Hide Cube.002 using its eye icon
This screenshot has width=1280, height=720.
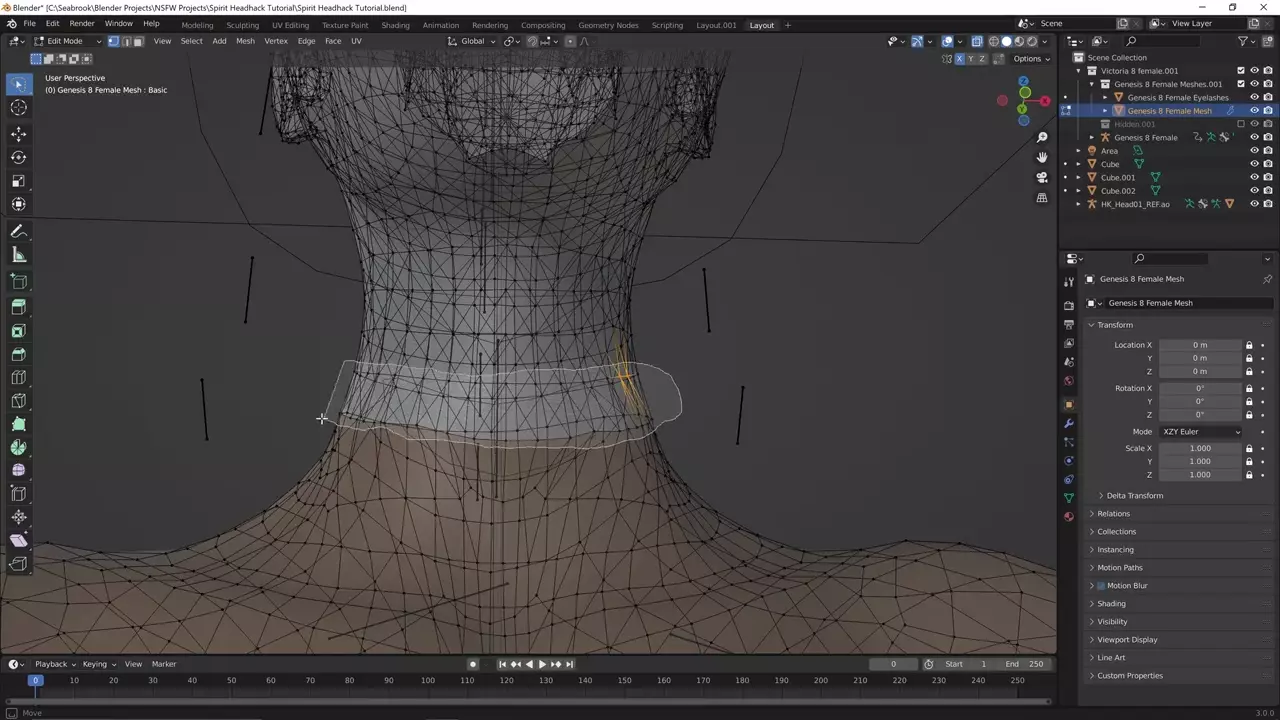click(x=1254, y=190)
